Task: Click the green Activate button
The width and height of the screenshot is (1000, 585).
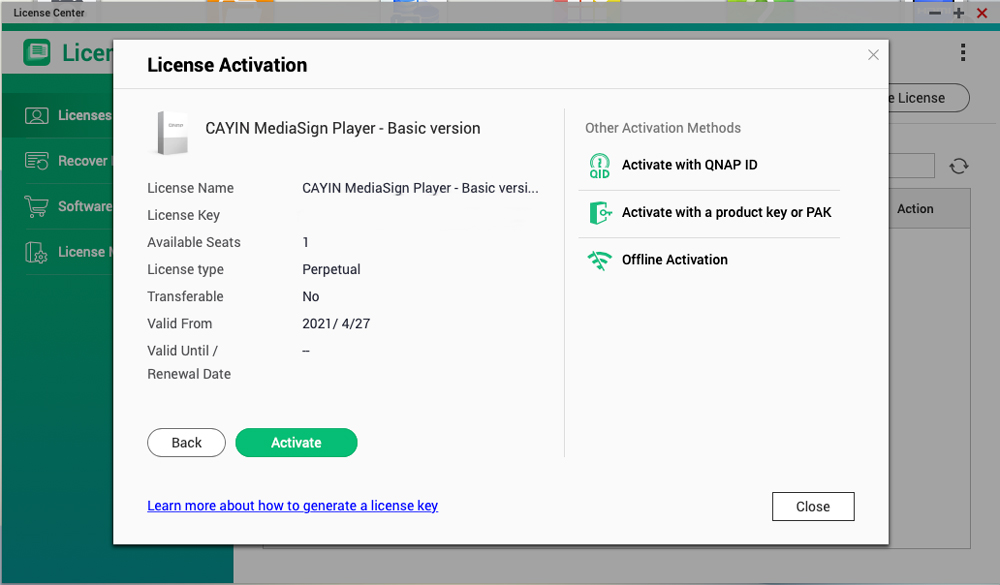Action: point(296,443)
